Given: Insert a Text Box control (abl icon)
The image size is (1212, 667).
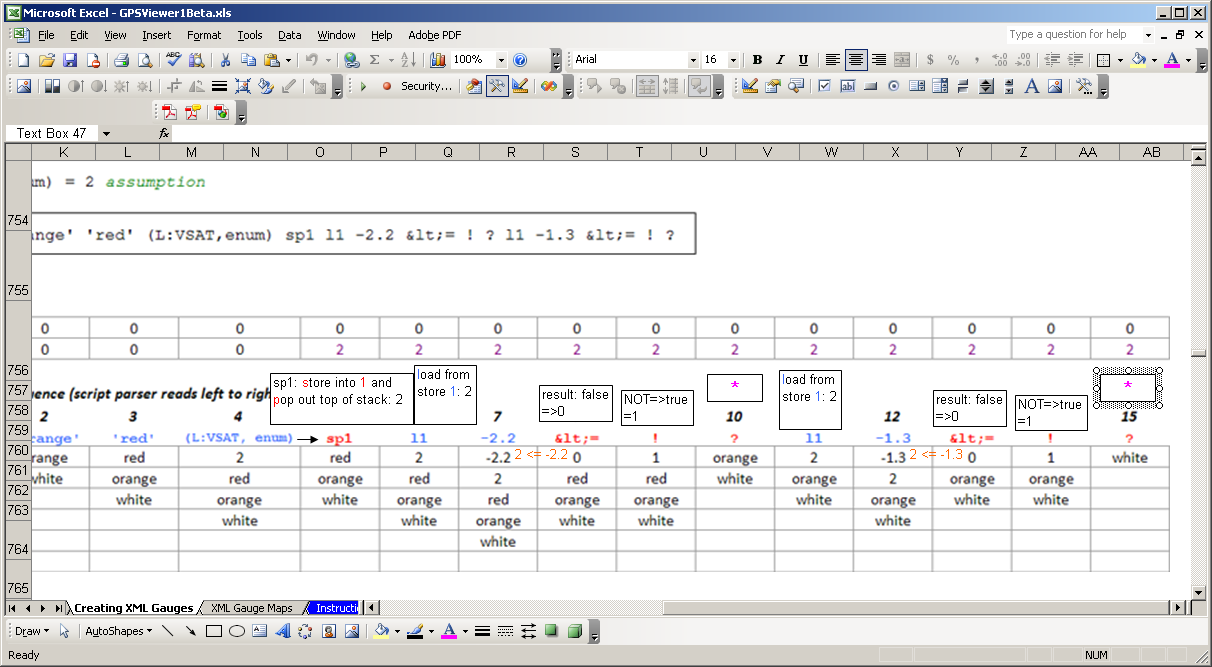Looking at the screenshot, I should (x=848, y=86).
